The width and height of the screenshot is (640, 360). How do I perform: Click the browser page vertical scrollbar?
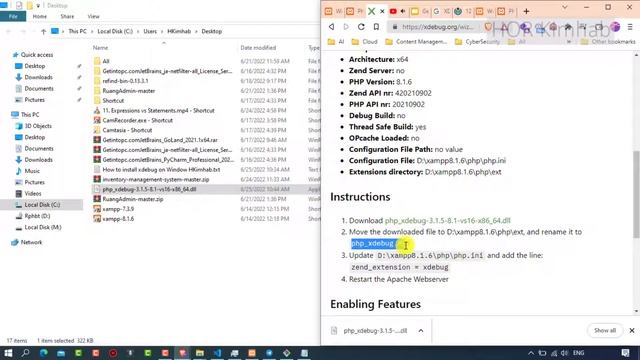(636, 194)
